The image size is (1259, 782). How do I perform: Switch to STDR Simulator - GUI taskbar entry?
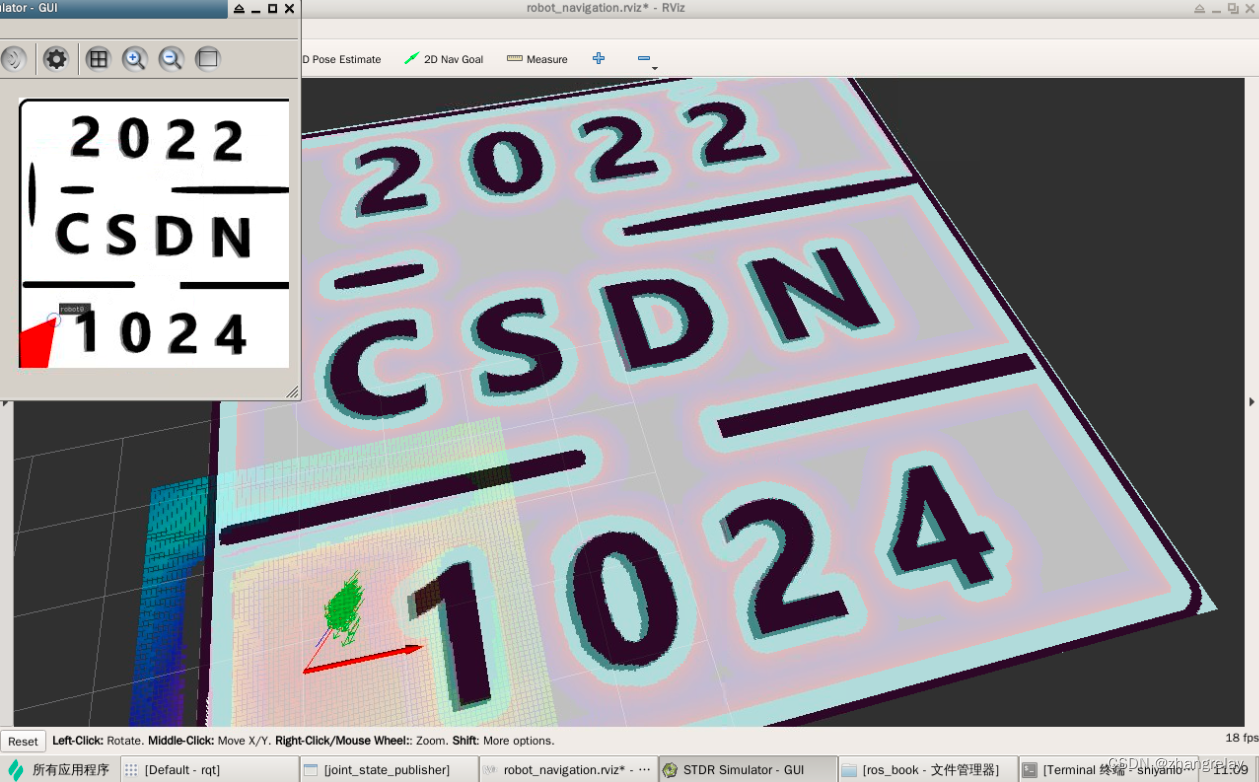[x=748, y=770]
